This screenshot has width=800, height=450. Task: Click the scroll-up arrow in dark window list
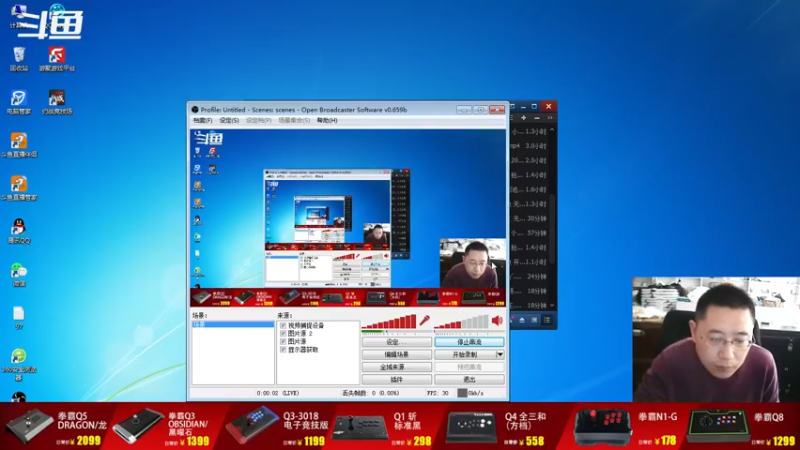(552, 131)
